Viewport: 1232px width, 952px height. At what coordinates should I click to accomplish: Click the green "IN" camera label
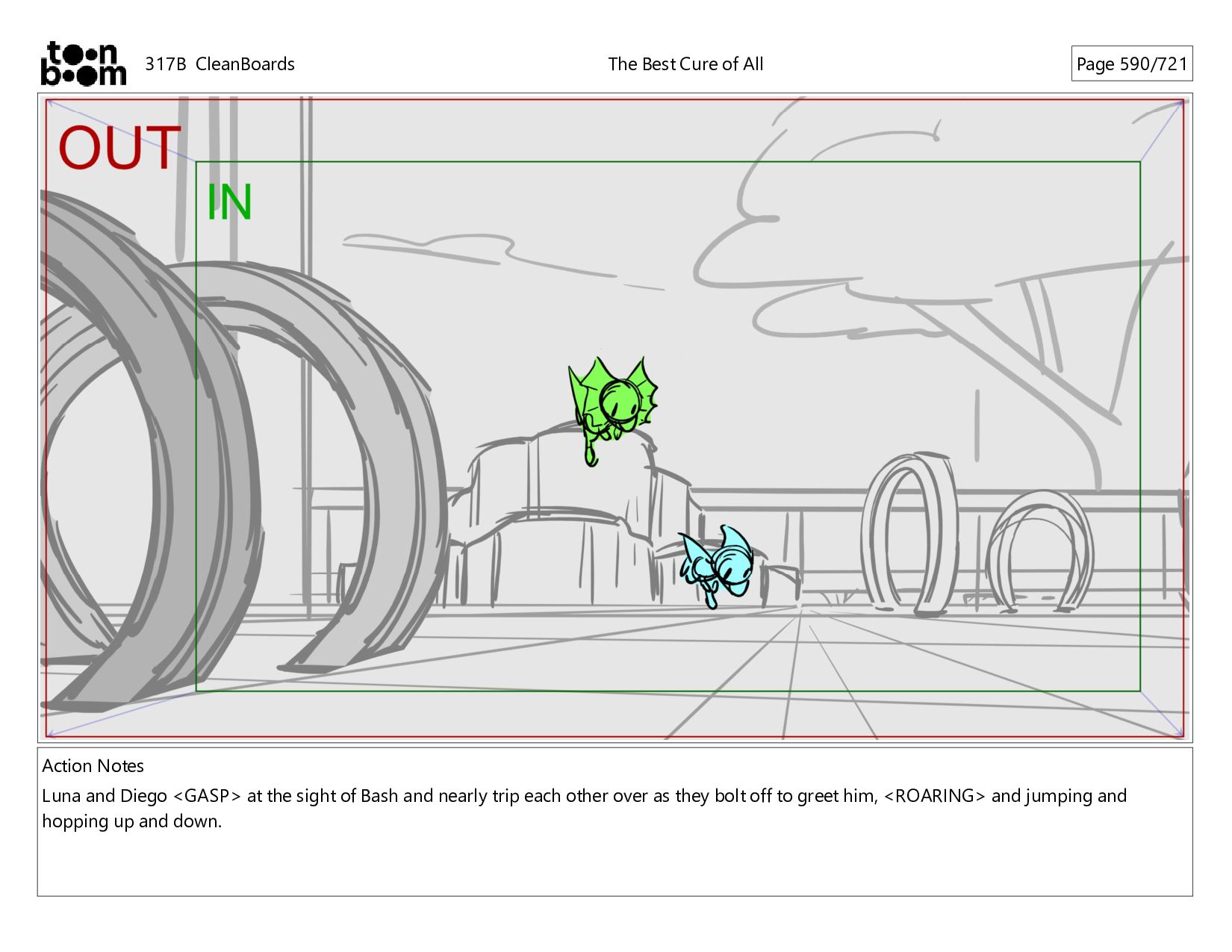tap(229, 202)
